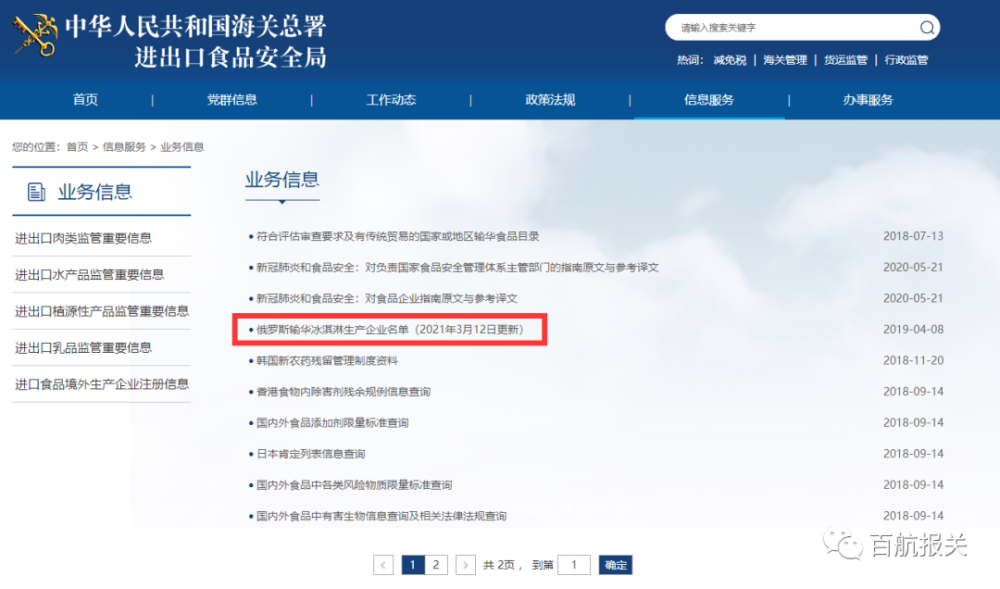The height and width of the screenshot is (589, 1000).
Task: Open the 办事服务 navigation item
Action: pyautogui.click(x=868, y=99)
